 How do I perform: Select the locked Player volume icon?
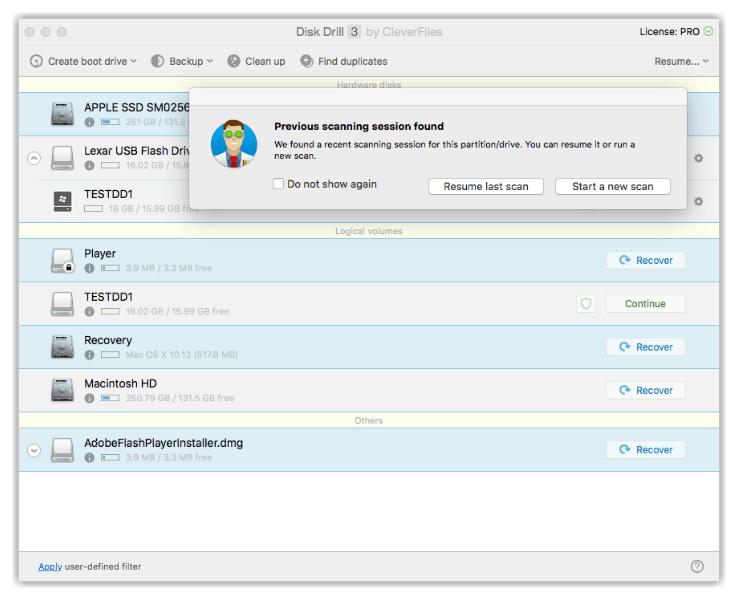(x=62, y=260)
